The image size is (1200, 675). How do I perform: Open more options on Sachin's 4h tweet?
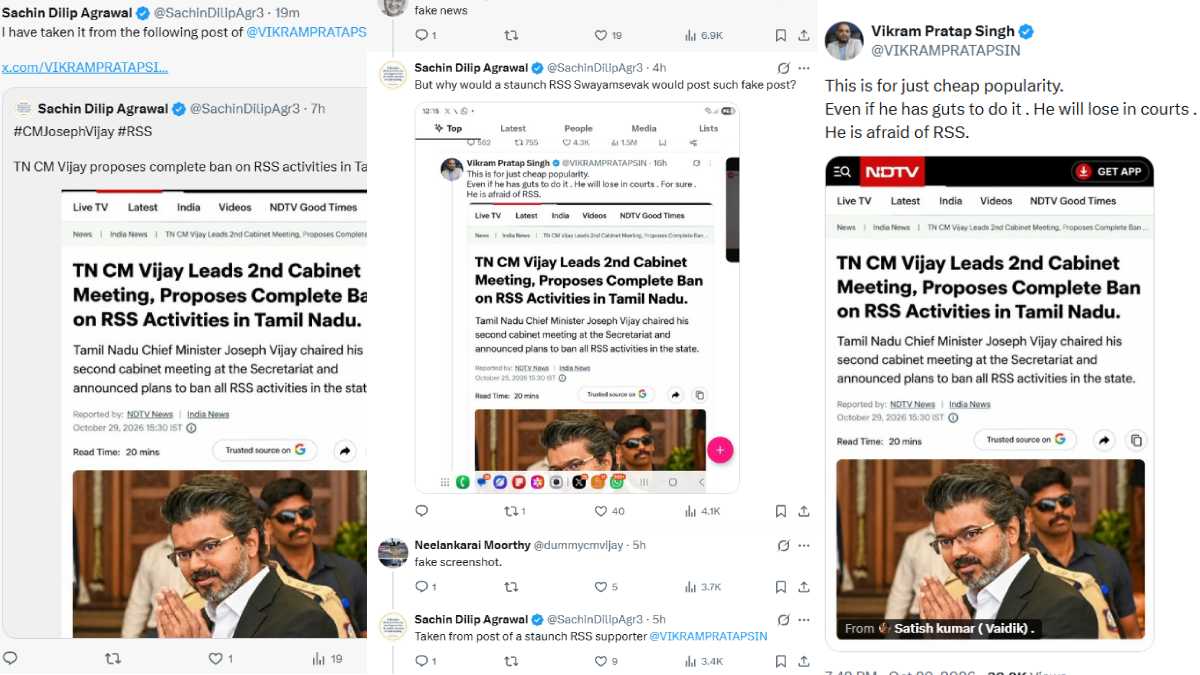pos(805,68)
